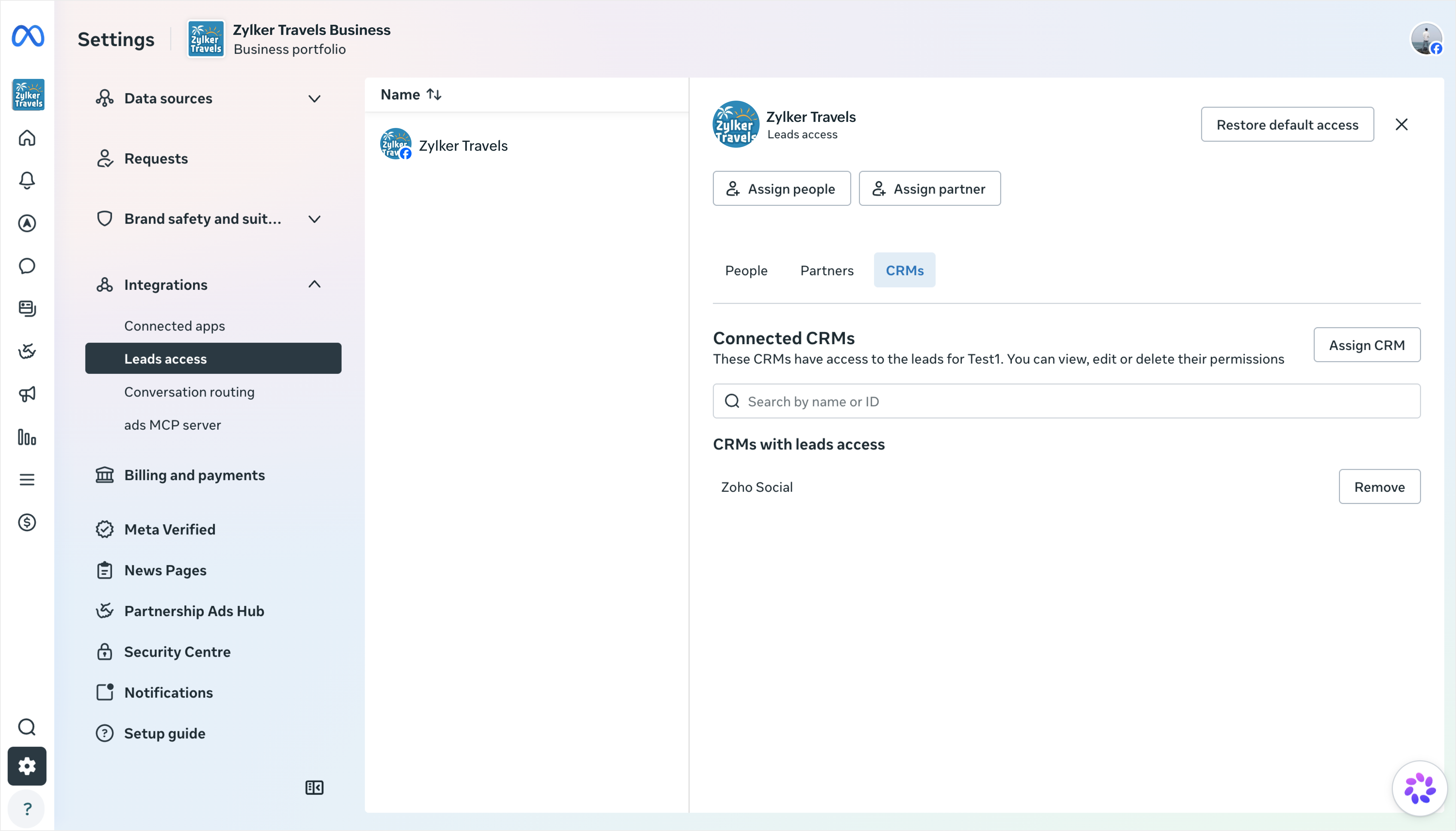Open the hamburger all tools menu

click(27, 479)
